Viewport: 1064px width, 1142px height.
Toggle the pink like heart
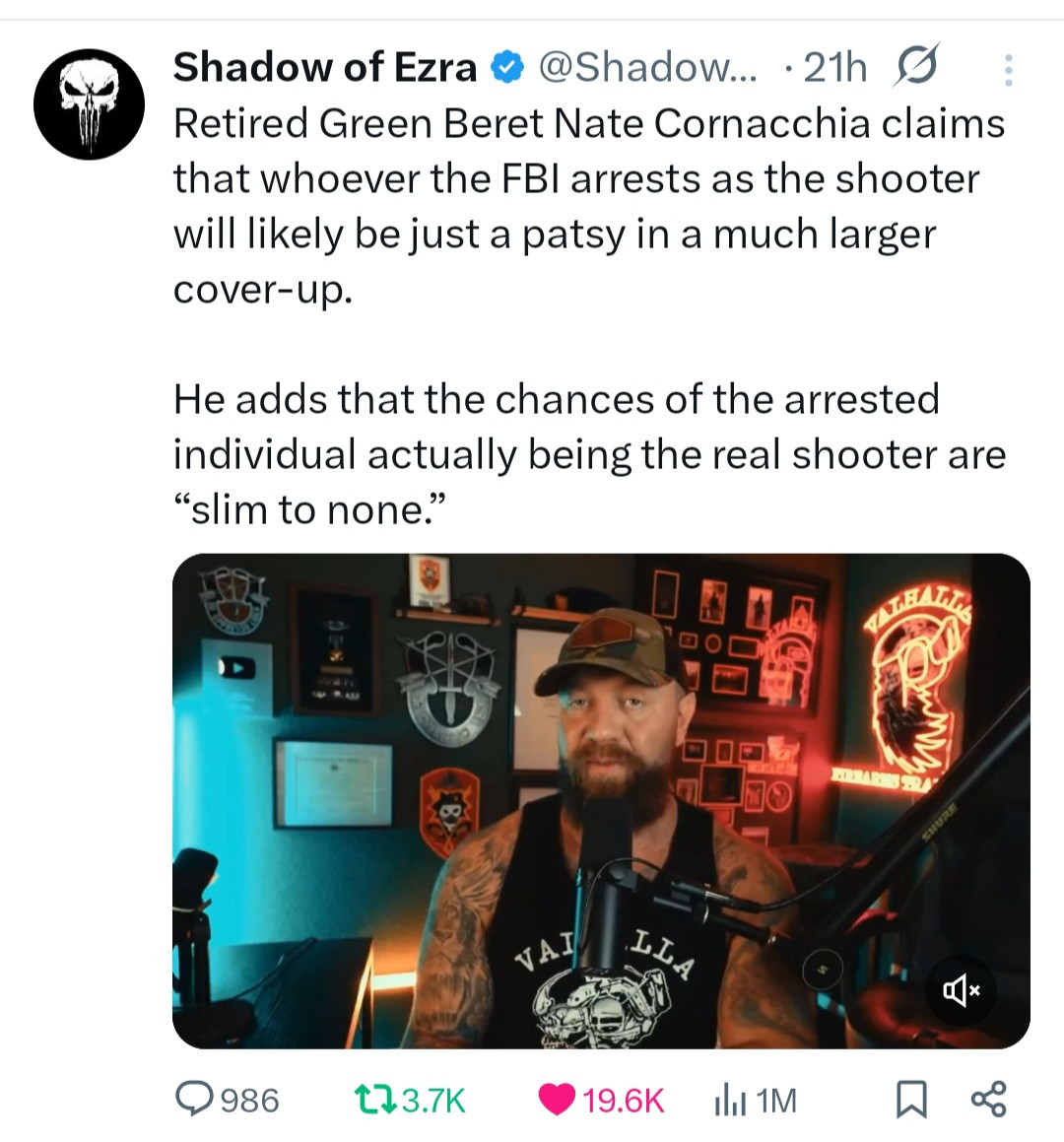558,1100
